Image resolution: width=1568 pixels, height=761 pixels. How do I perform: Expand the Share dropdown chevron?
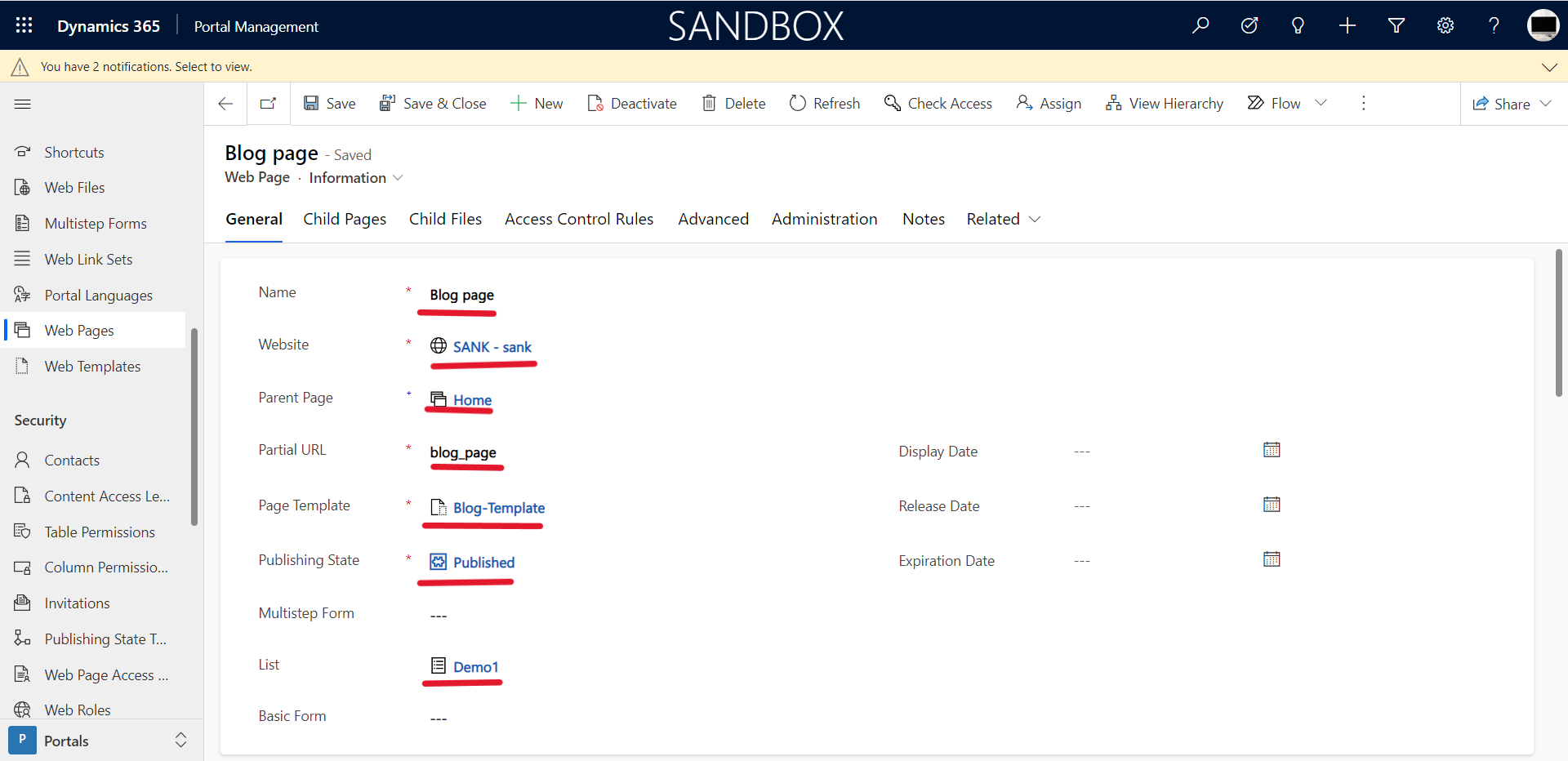click(x=1545, y=104)
